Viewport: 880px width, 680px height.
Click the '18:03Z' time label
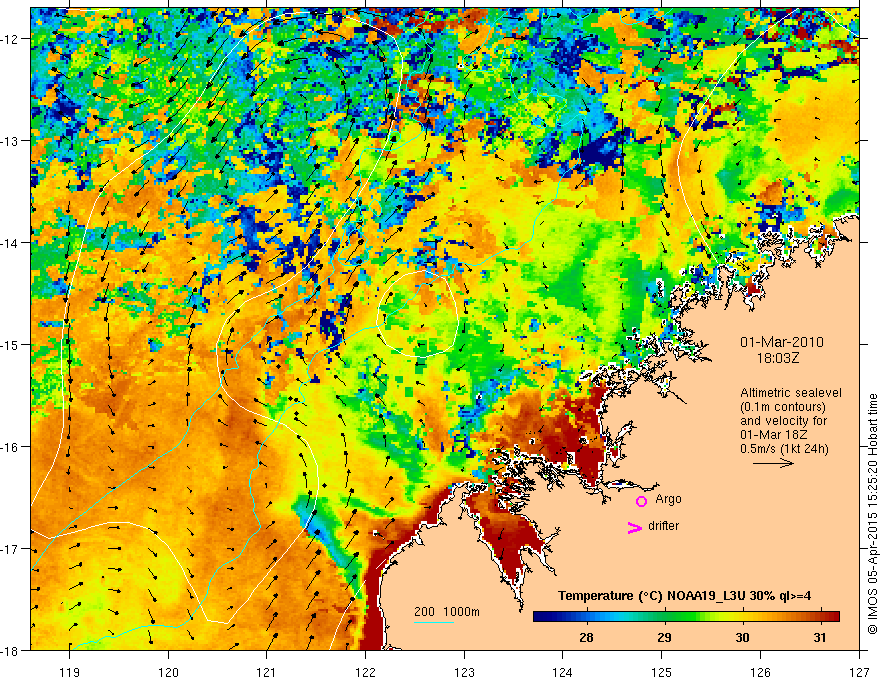(777, 358)
